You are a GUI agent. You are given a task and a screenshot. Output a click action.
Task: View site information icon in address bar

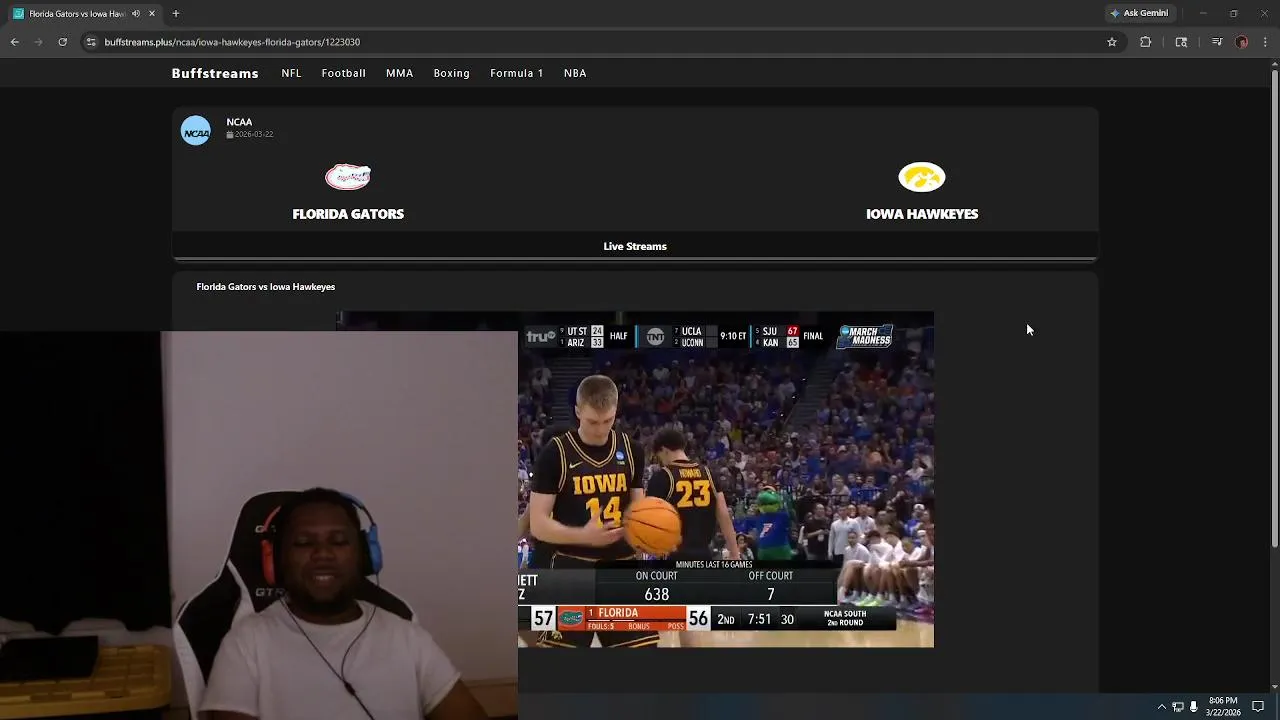pyautogui.click(x=91, y=42)
